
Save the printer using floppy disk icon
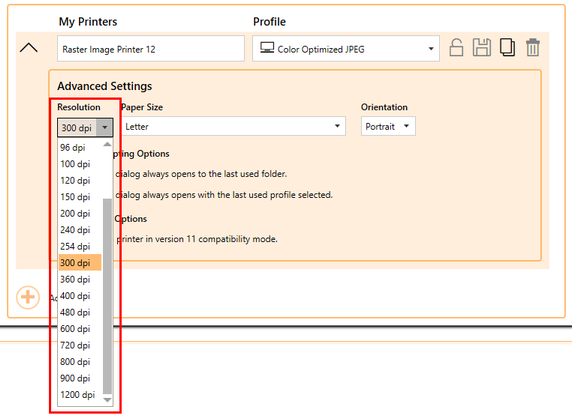click(482, 47)
